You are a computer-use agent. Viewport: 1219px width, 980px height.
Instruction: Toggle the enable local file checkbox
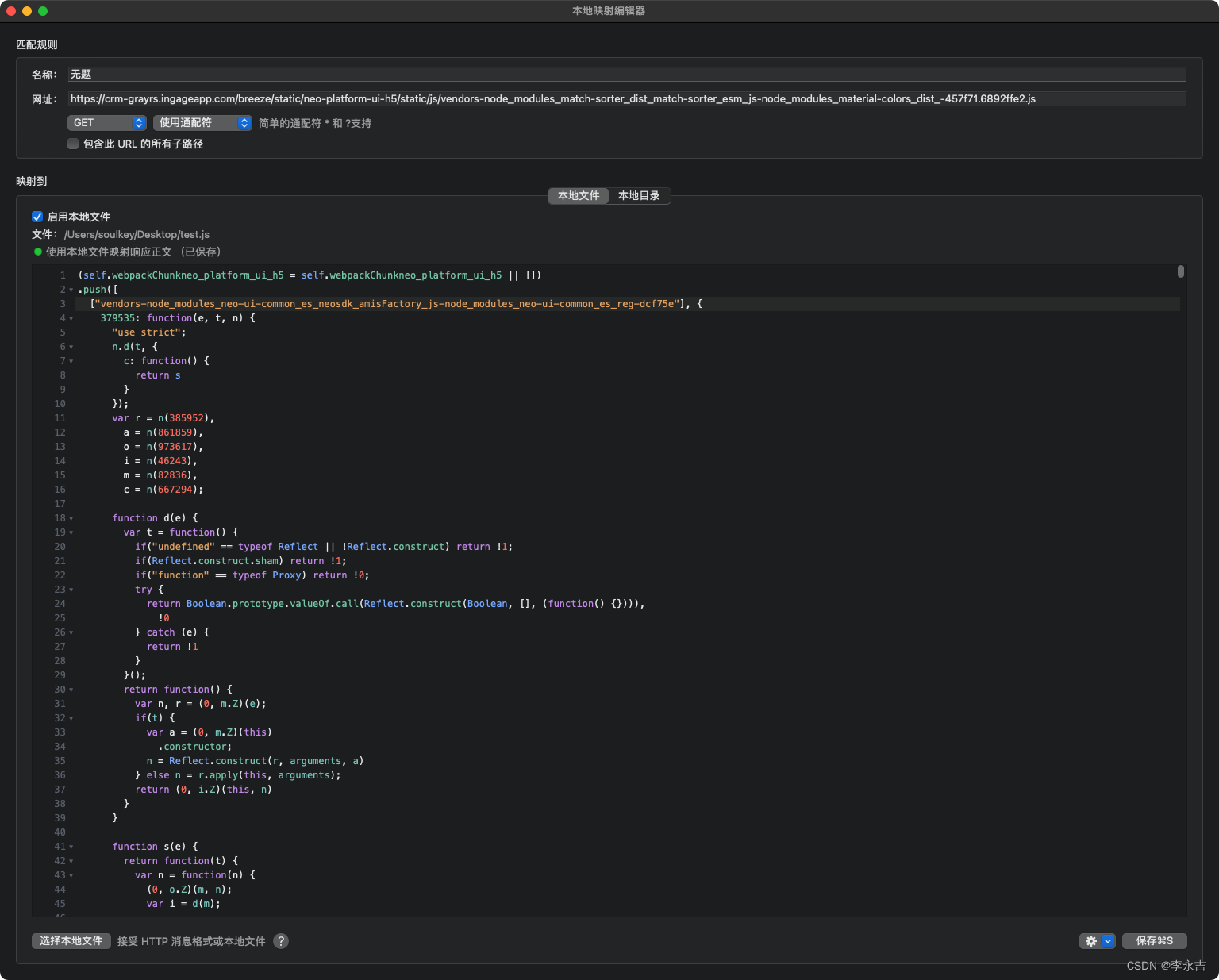[37, 217]
